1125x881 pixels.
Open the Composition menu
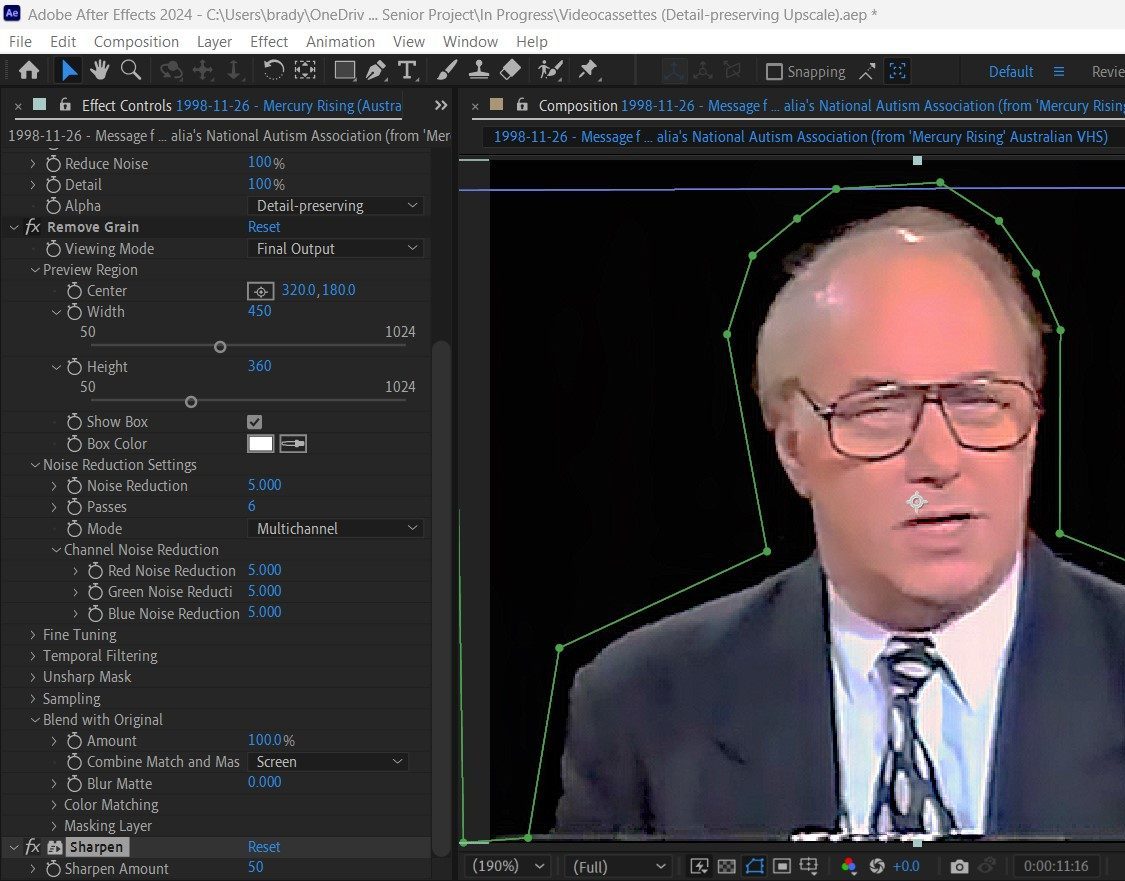(x=136, y=42)
